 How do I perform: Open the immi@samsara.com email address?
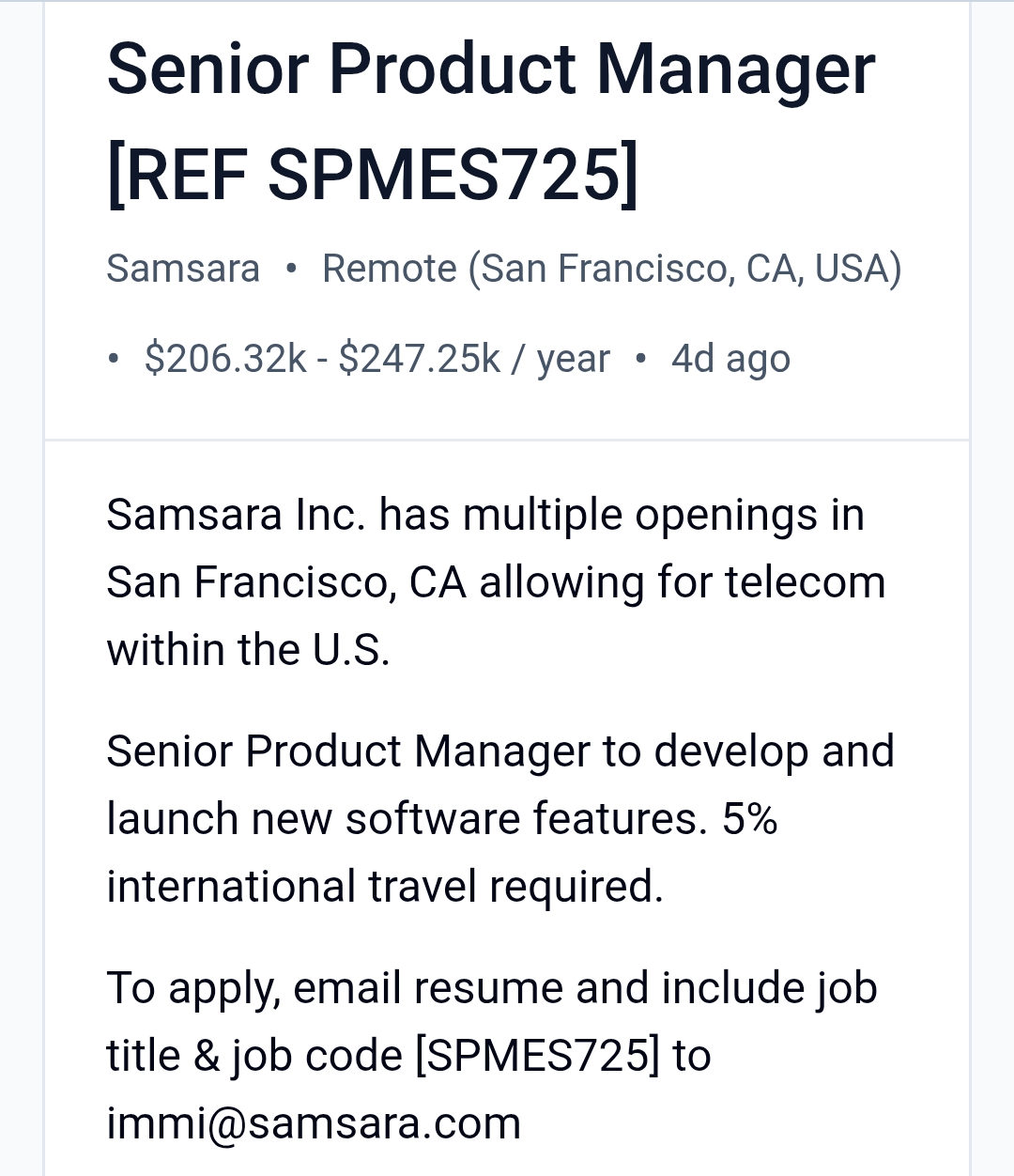coord(314,1123)
